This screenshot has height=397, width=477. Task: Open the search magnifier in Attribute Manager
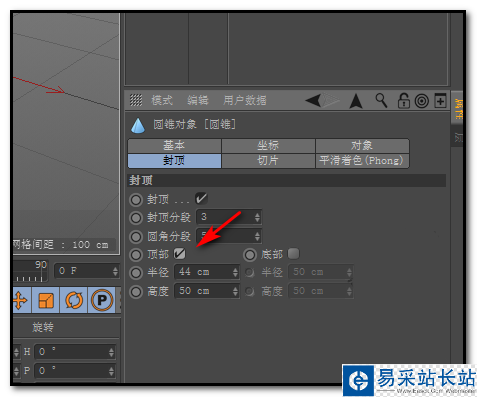[x=382, y=100]
